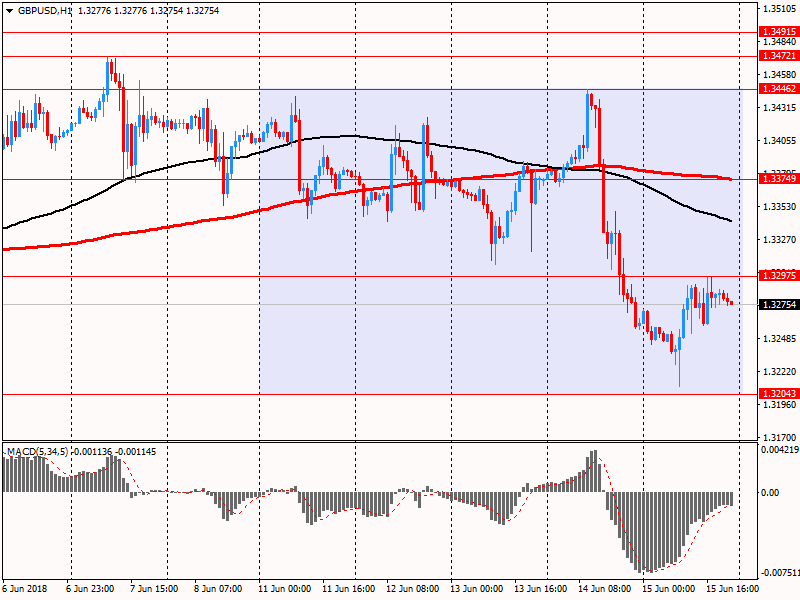The width and height of the screenshot is (800, 600).
Task: Click the MACD(5,34,5) indicator label
Action: coord(39,452)
